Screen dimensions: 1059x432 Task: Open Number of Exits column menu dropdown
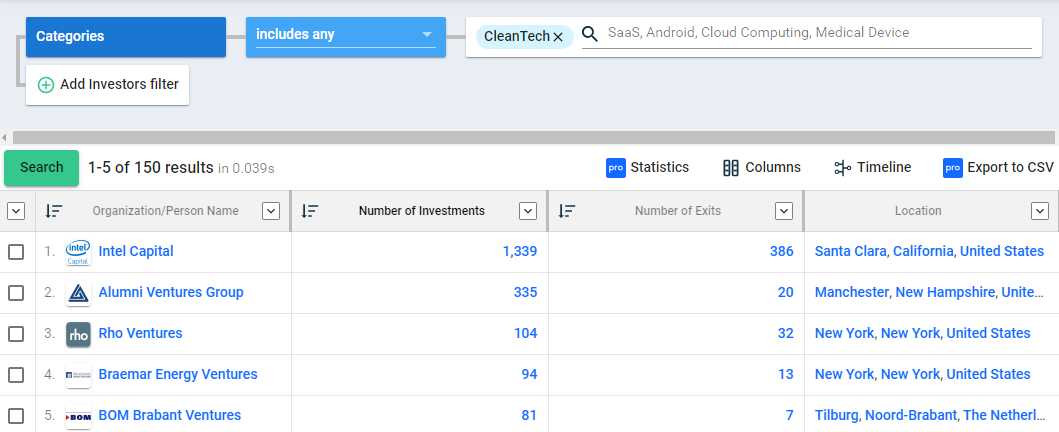pyautogui.click(x=783, y=211)
